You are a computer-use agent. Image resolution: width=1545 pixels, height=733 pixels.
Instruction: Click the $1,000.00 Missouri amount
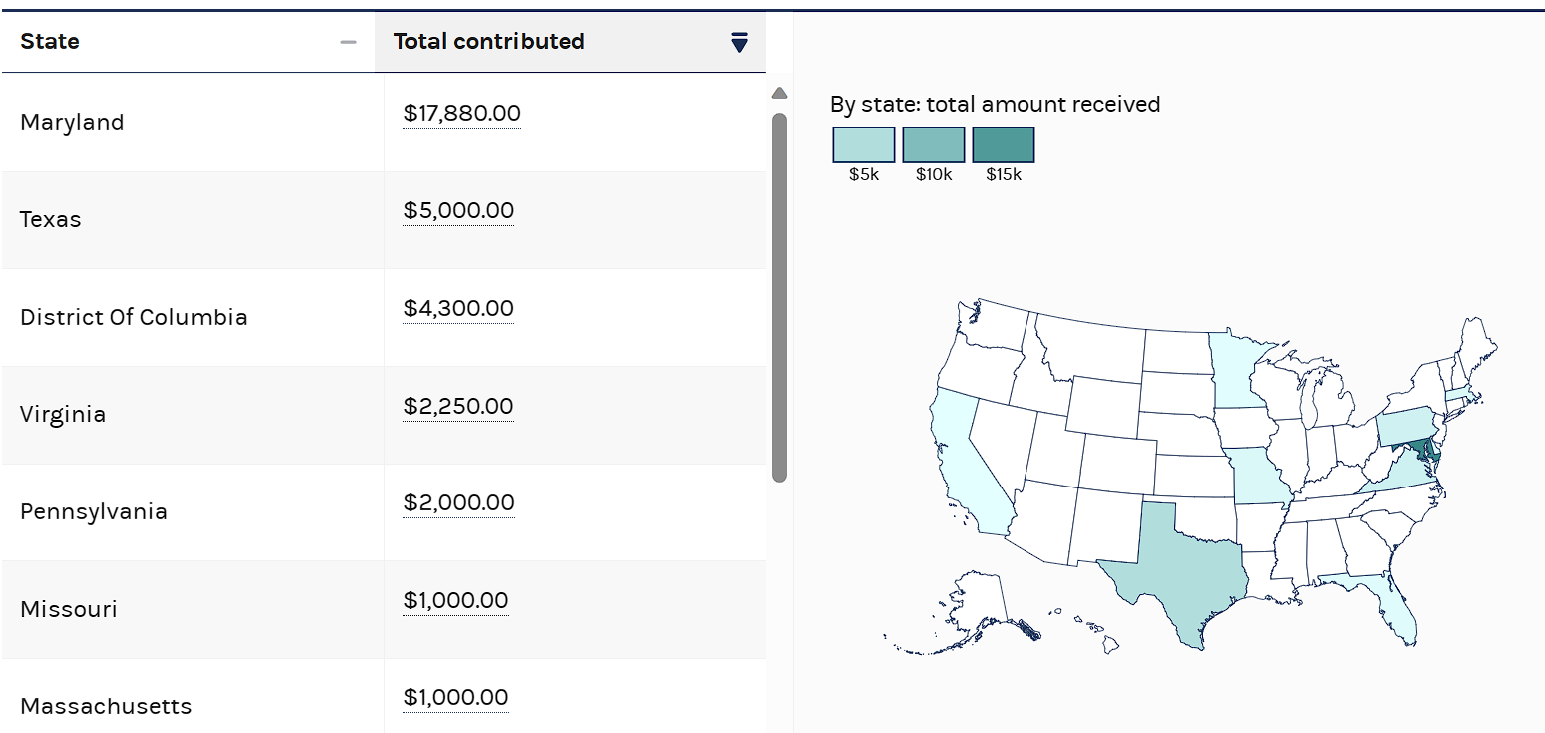[x=455, y=601]
